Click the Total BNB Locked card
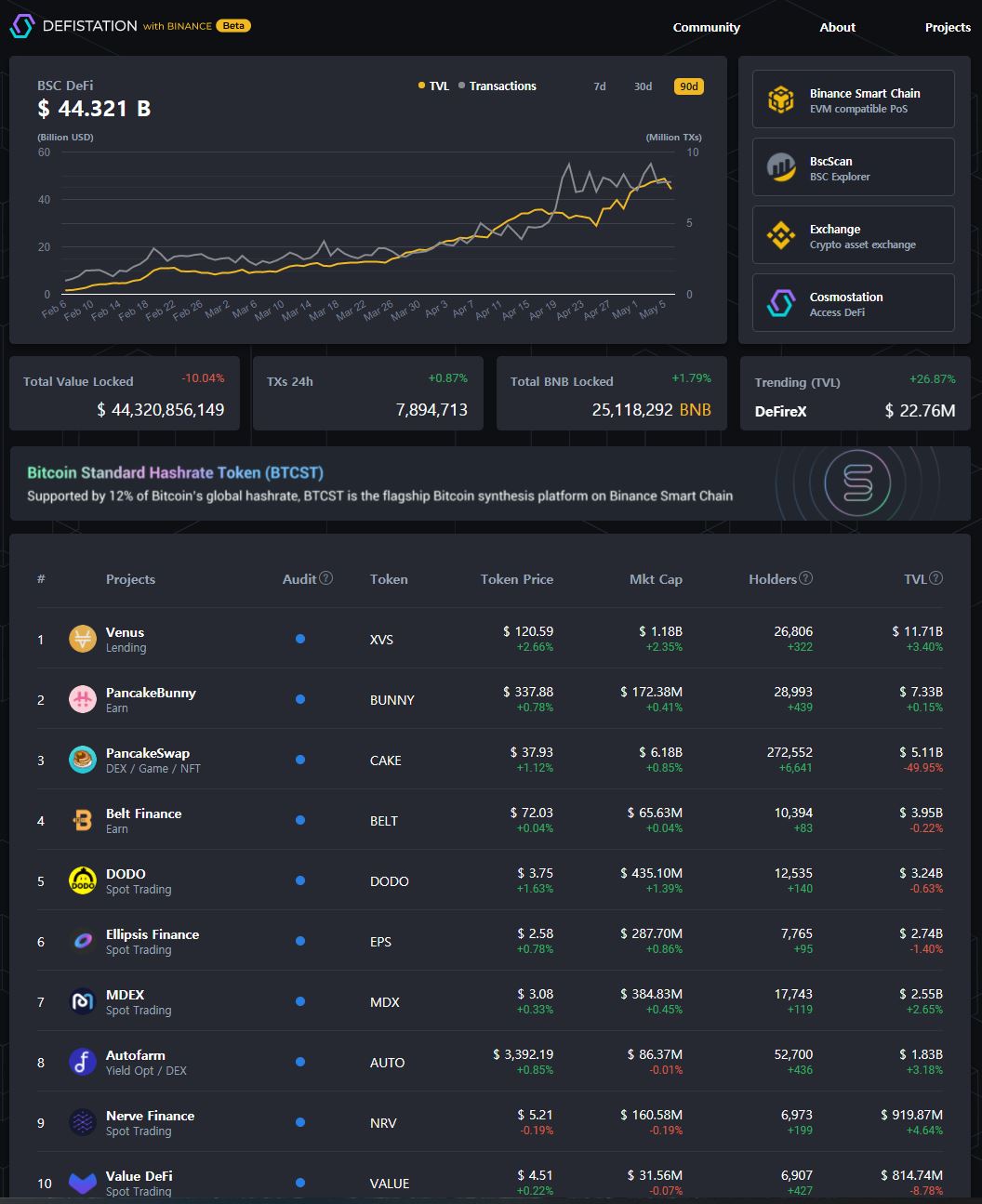 612,393
